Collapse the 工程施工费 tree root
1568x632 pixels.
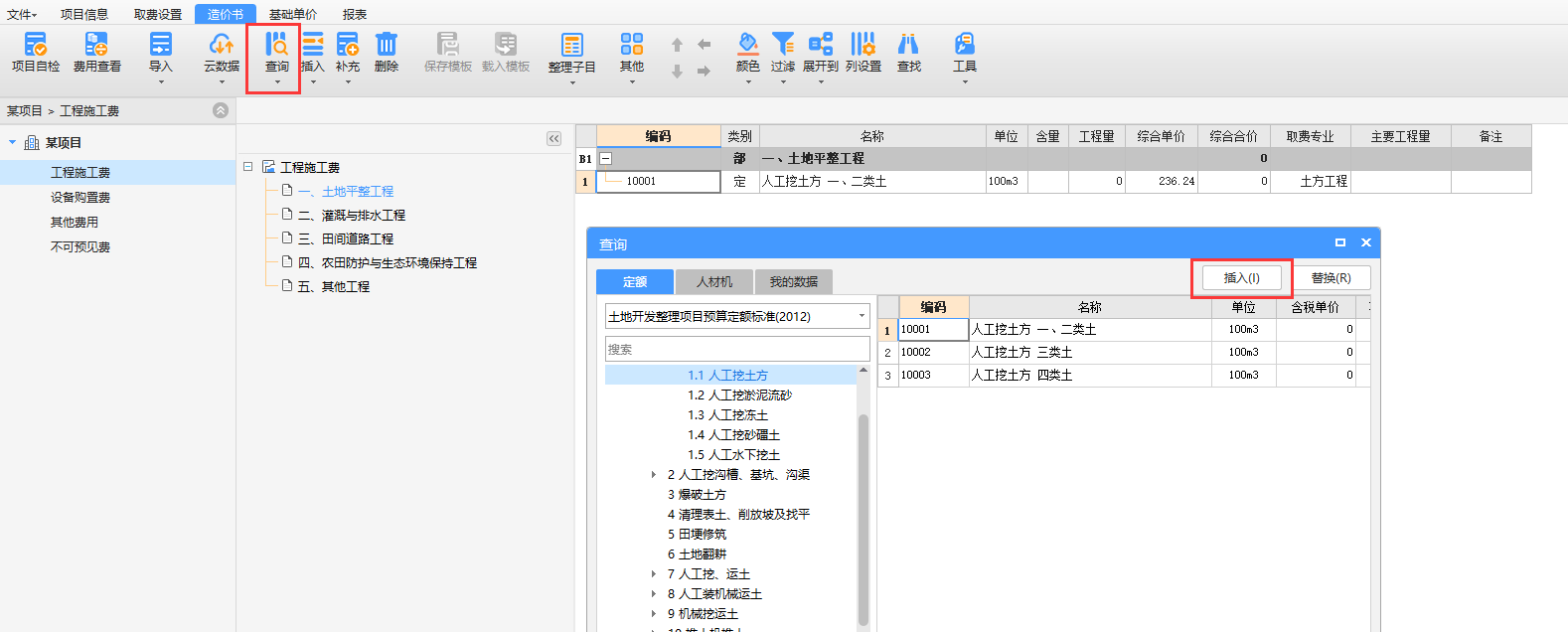(x=248, y=167)
